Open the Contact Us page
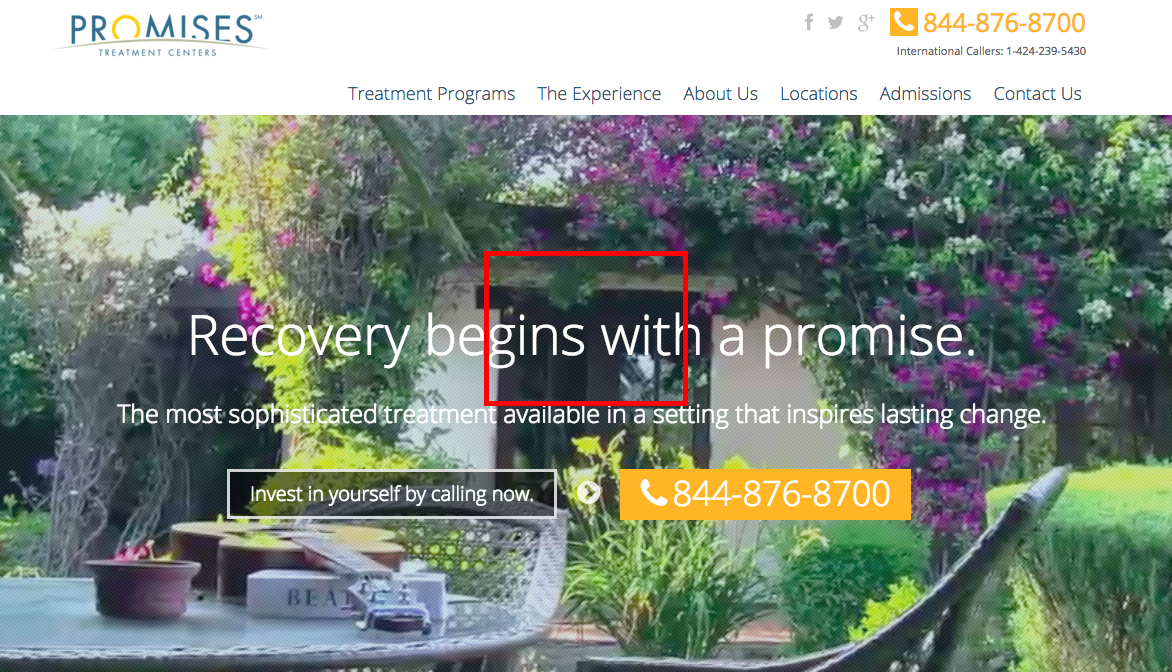Viewport: 1172px width, 672px height. click(1037, 93)
